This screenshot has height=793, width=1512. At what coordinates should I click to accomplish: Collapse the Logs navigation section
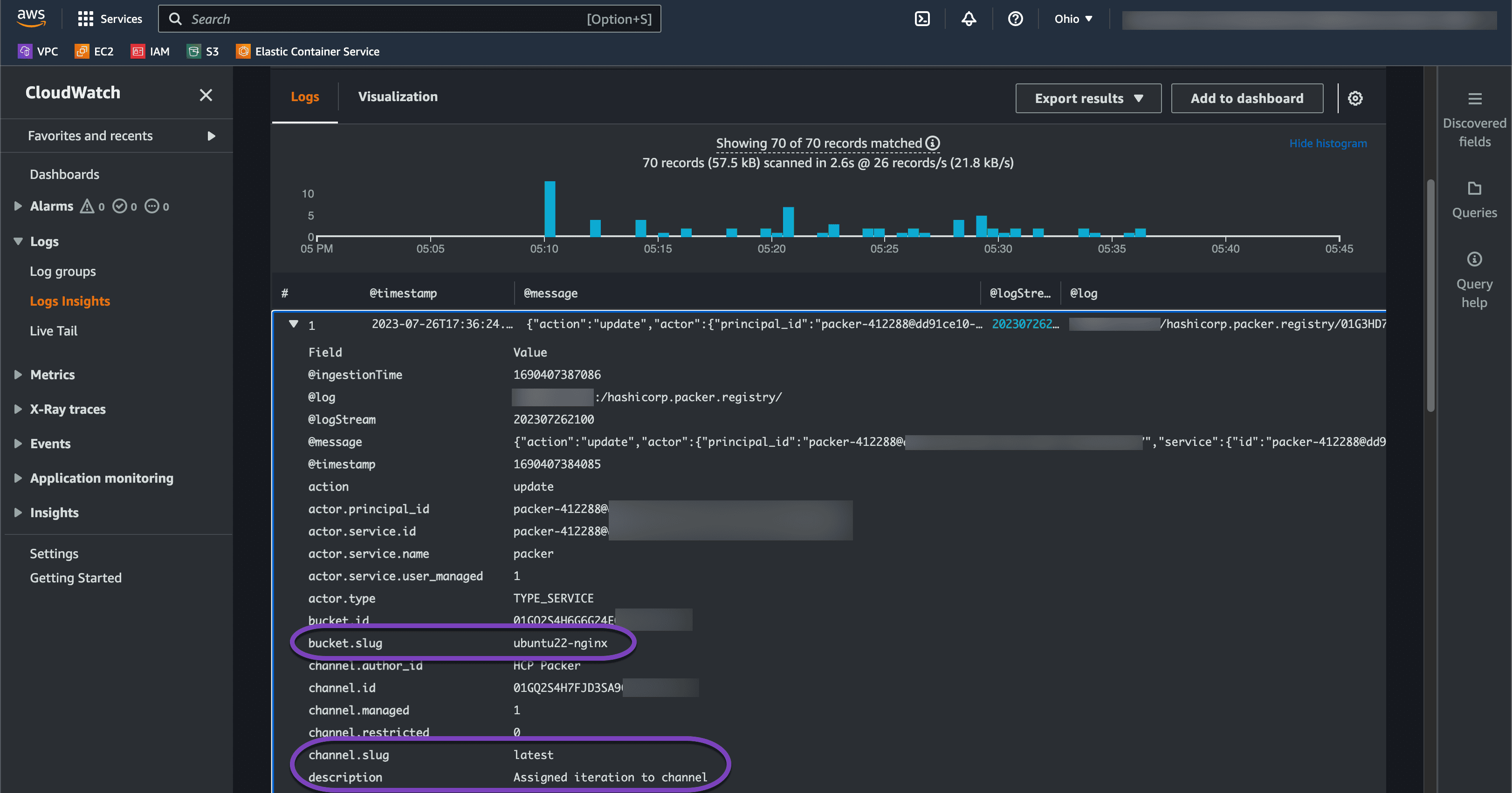18,241
